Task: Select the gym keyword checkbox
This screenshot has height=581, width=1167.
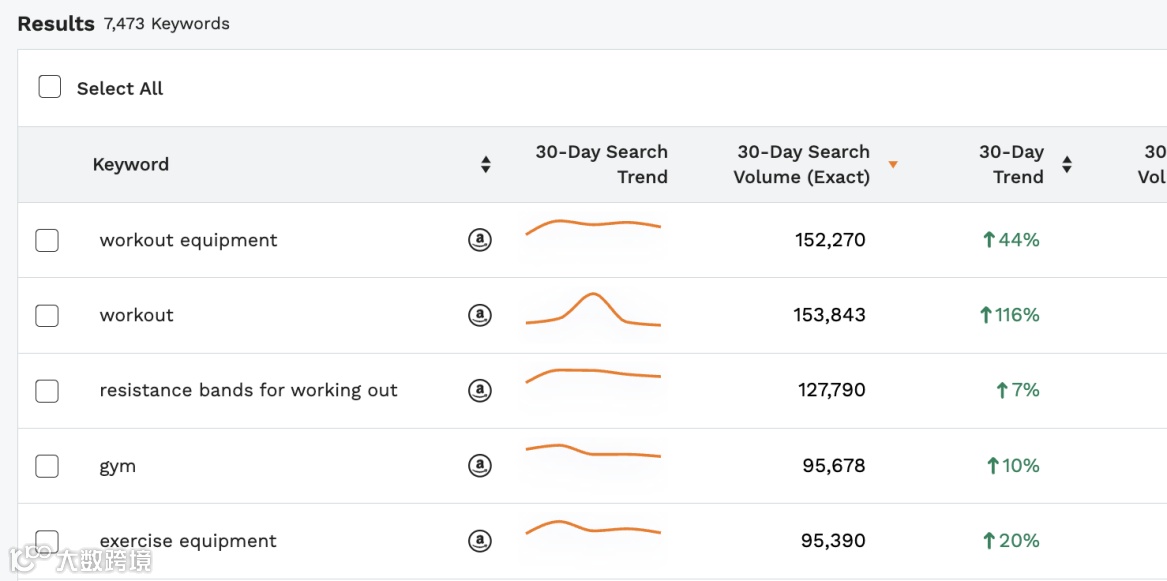Action: (x=47, y=466)
